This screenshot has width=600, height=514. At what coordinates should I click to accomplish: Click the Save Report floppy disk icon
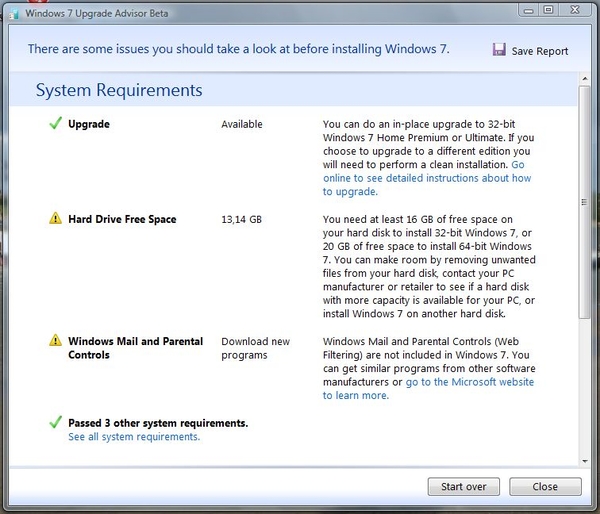499,50
